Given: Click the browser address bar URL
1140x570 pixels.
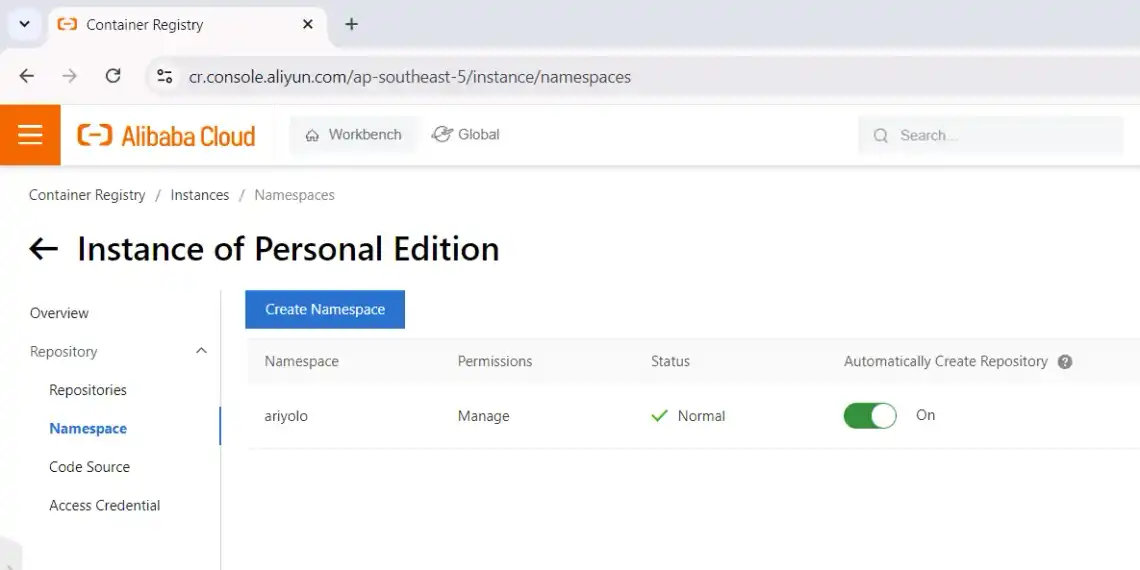Looking at the screenshot, I should click(x=409, y=77).
